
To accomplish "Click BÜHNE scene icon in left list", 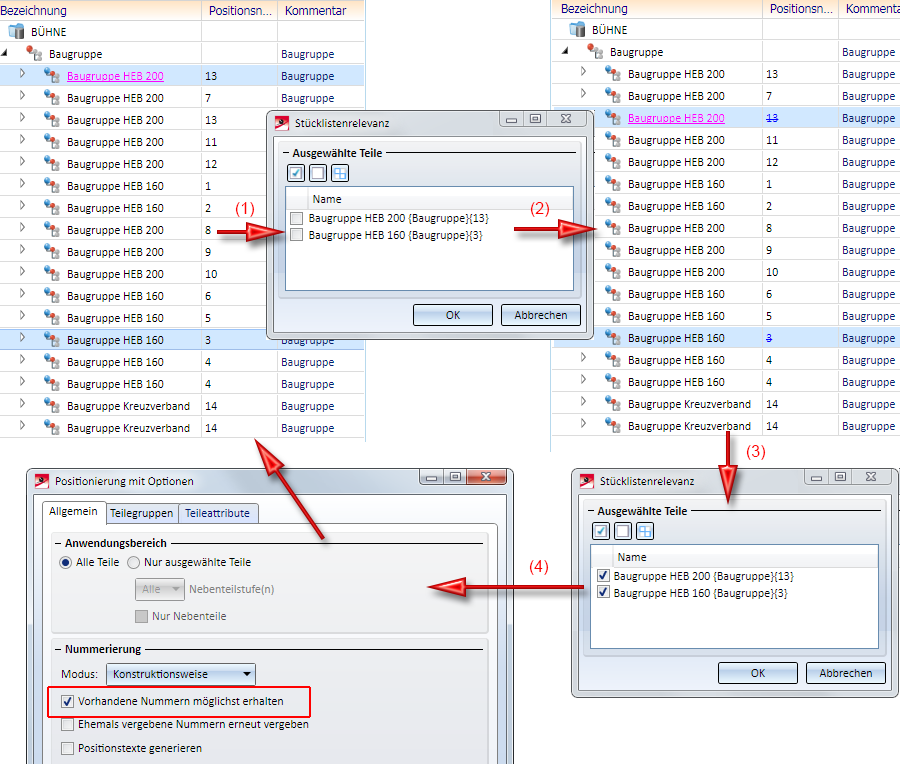I will 17,32.
